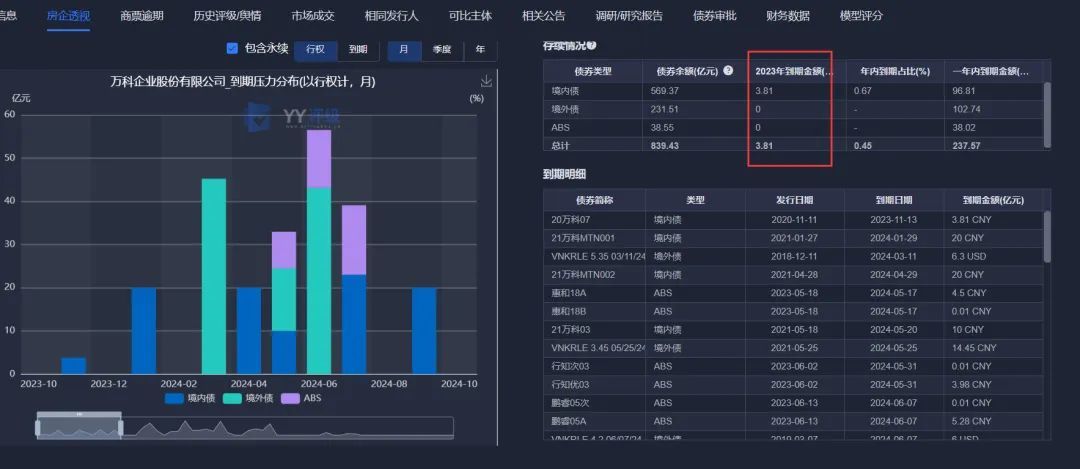1080x469 pixels.
Task: Download the maturity pressure chart
Action: coord(486,81)
